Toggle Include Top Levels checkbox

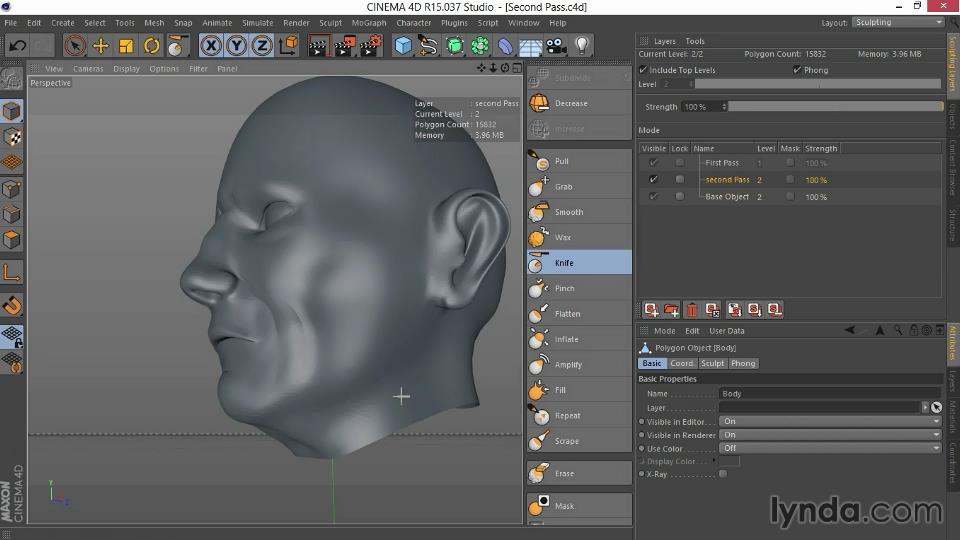(643, 70)
